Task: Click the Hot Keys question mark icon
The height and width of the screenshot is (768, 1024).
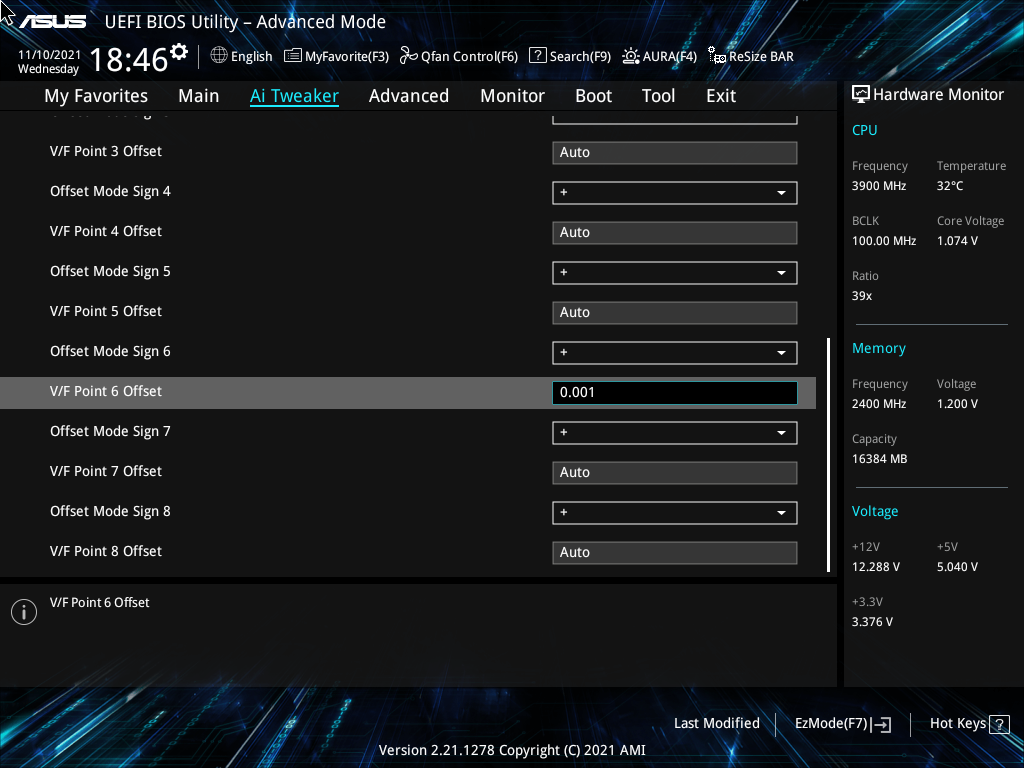Action: (x=999, y=724)
